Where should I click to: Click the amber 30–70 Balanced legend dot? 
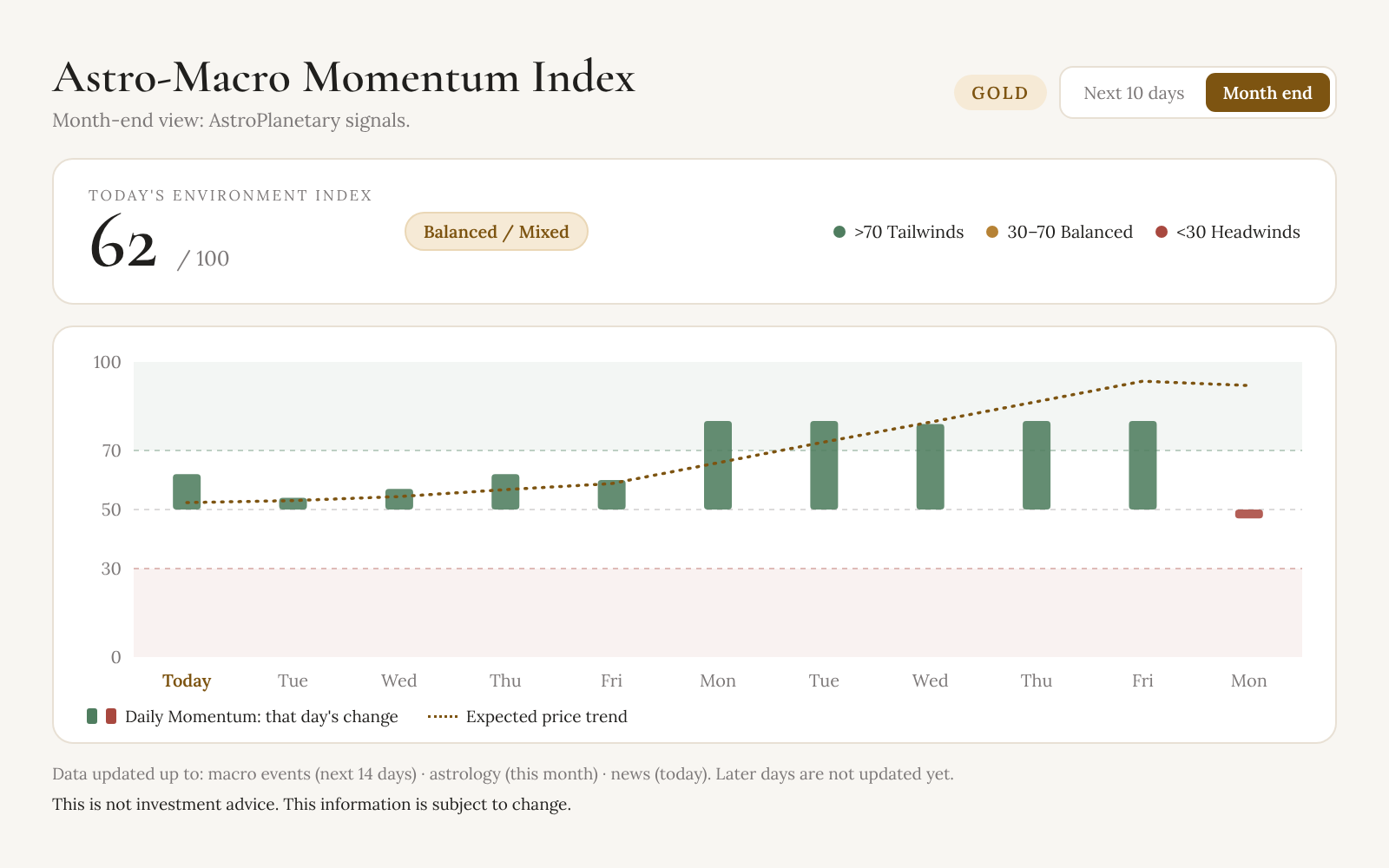pos(992,232)
